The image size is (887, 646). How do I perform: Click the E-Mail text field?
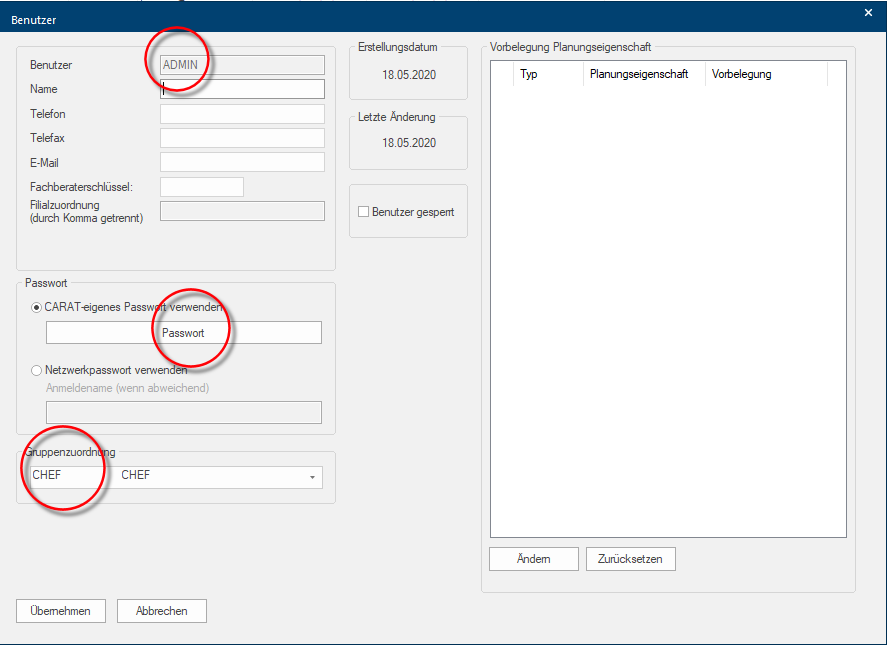point(242,162)
